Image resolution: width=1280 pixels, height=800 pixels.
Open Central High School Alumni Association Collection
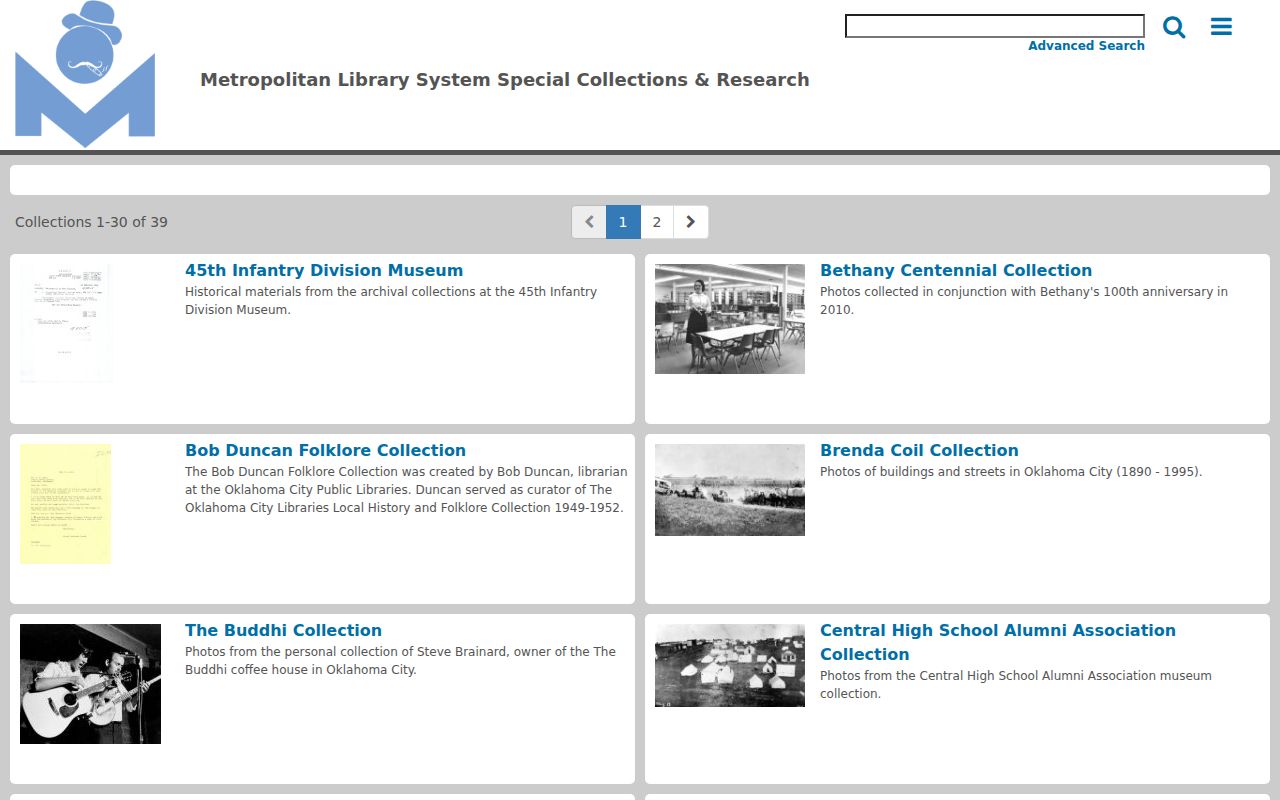tap(998, 642)
